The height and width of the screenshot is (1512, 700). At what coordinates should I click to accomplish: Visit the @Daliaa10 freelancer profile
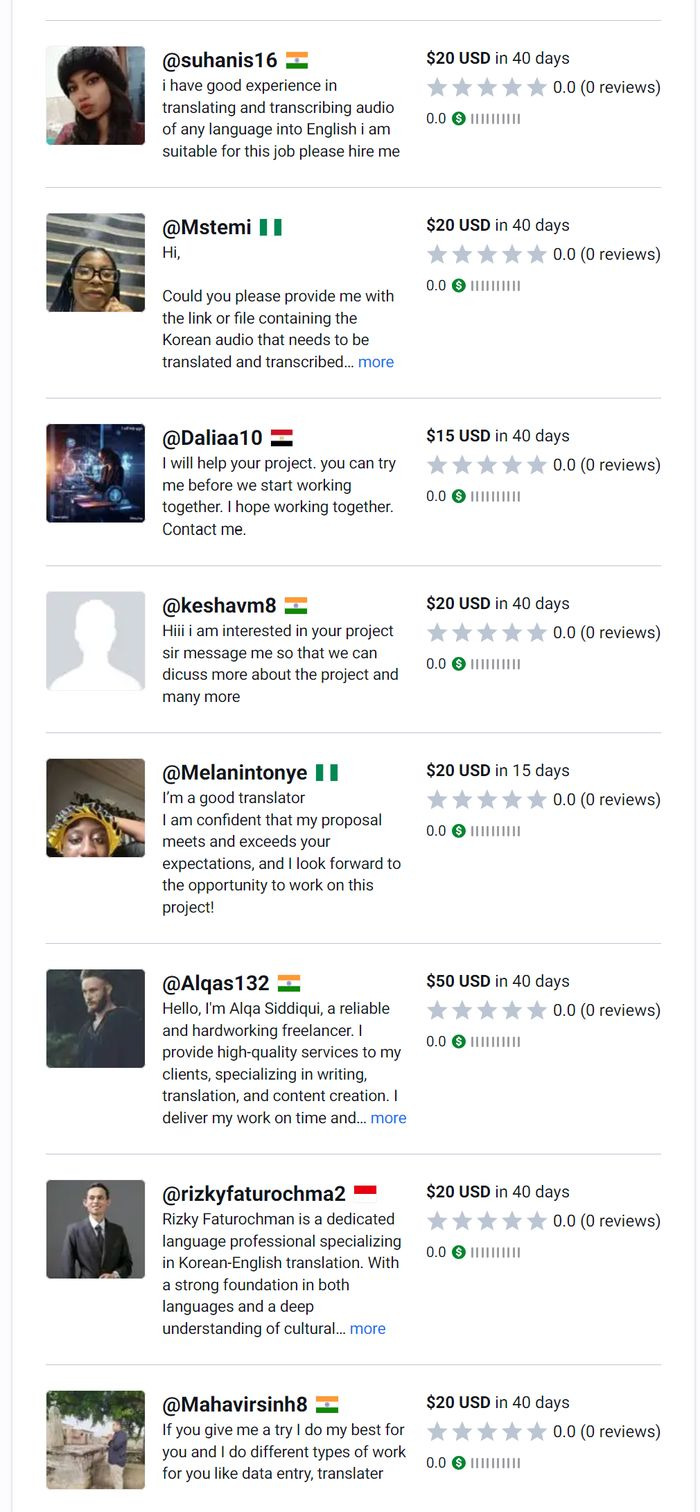coord(212,438)
